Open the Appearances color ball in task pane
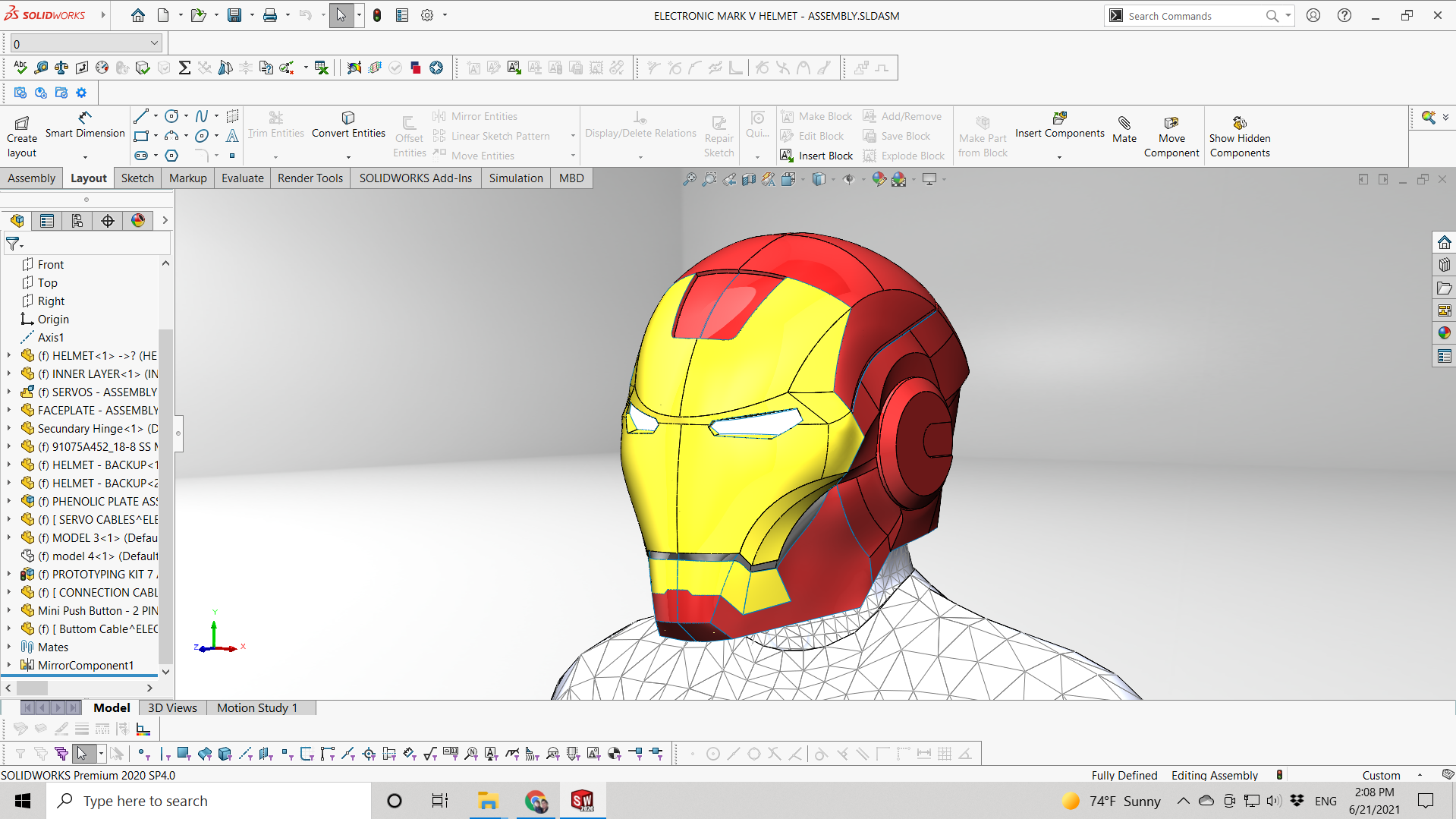This screenshot has width=1456, height=819. coord(1444,333)
